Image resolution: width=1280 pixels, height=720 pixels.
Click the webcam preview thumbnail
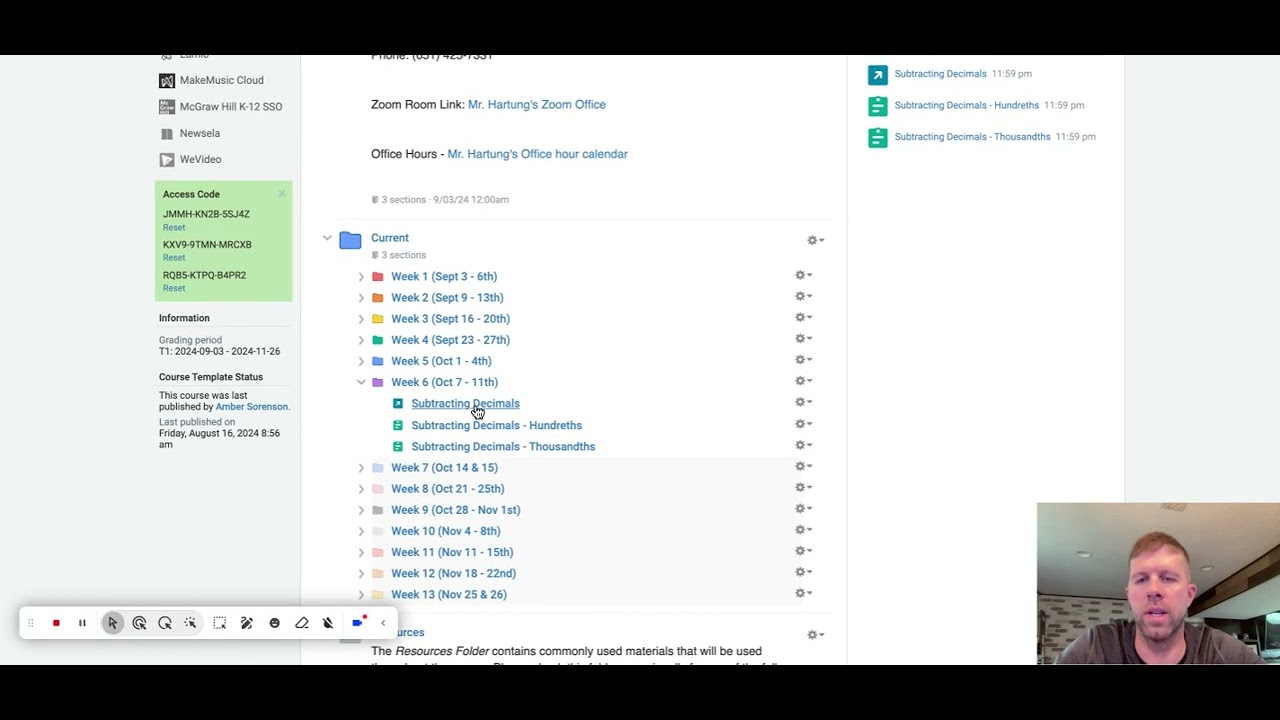tap(1158, 583)
